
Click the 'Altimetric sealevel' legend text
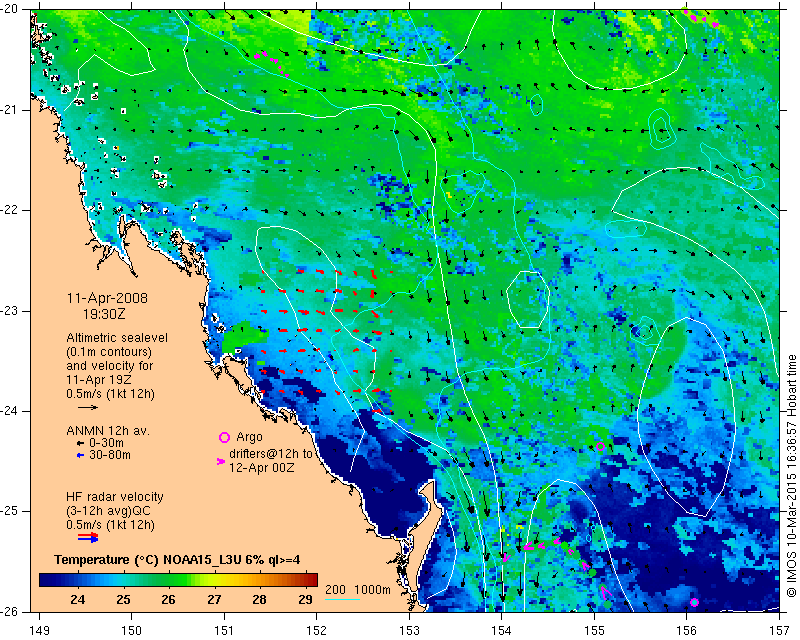(117, 338)
